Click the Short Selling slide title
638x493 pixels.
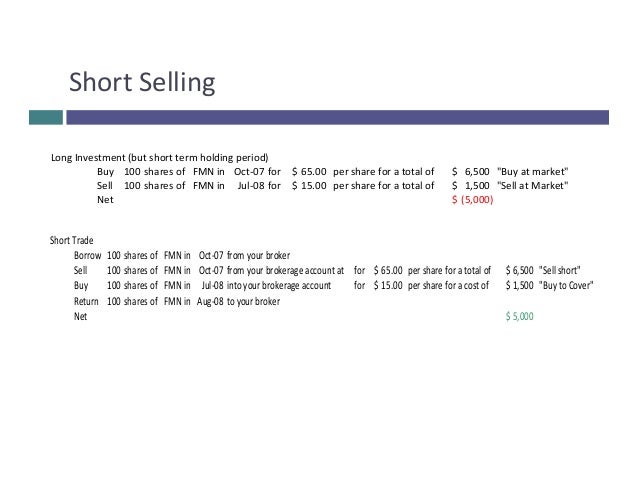pyautogui.click(x=142, y=83)
